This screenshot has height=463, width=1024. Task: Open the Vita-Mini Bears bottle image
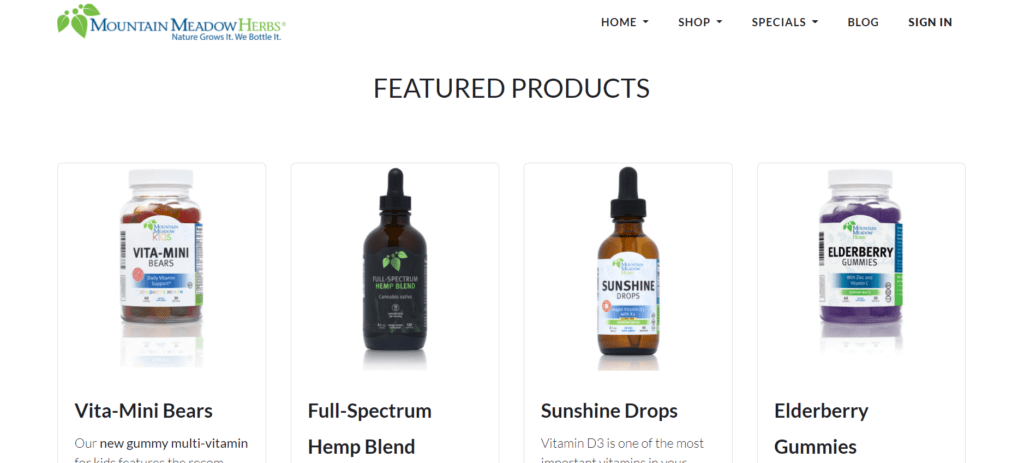161,266
